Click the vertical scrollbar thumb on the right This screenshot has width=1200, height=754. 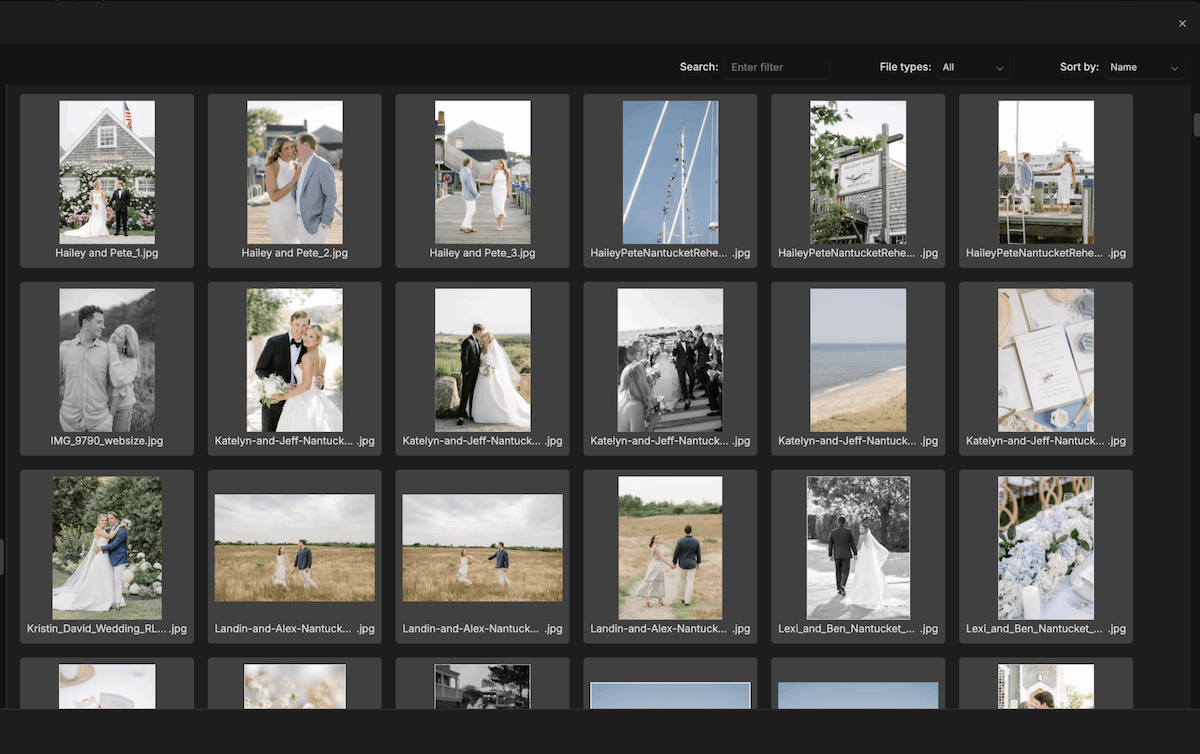[1195, 125]
